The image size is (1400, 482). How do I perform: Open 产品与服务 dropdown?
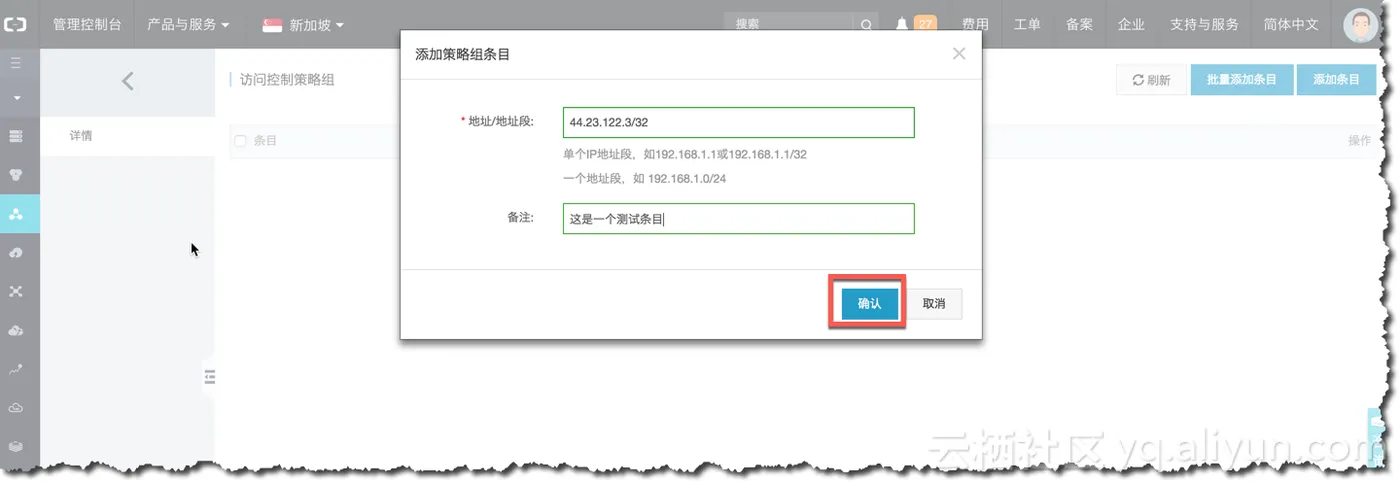click(x=188, y=24)
